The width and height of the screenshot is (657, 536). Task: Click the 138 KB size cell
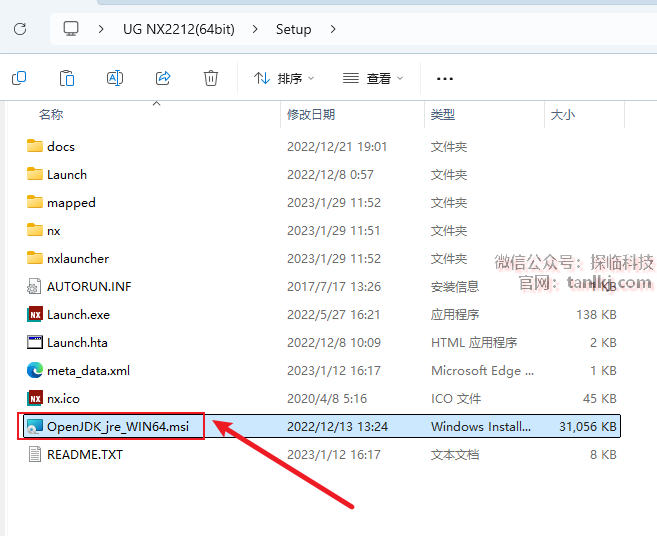click(596, 315)
